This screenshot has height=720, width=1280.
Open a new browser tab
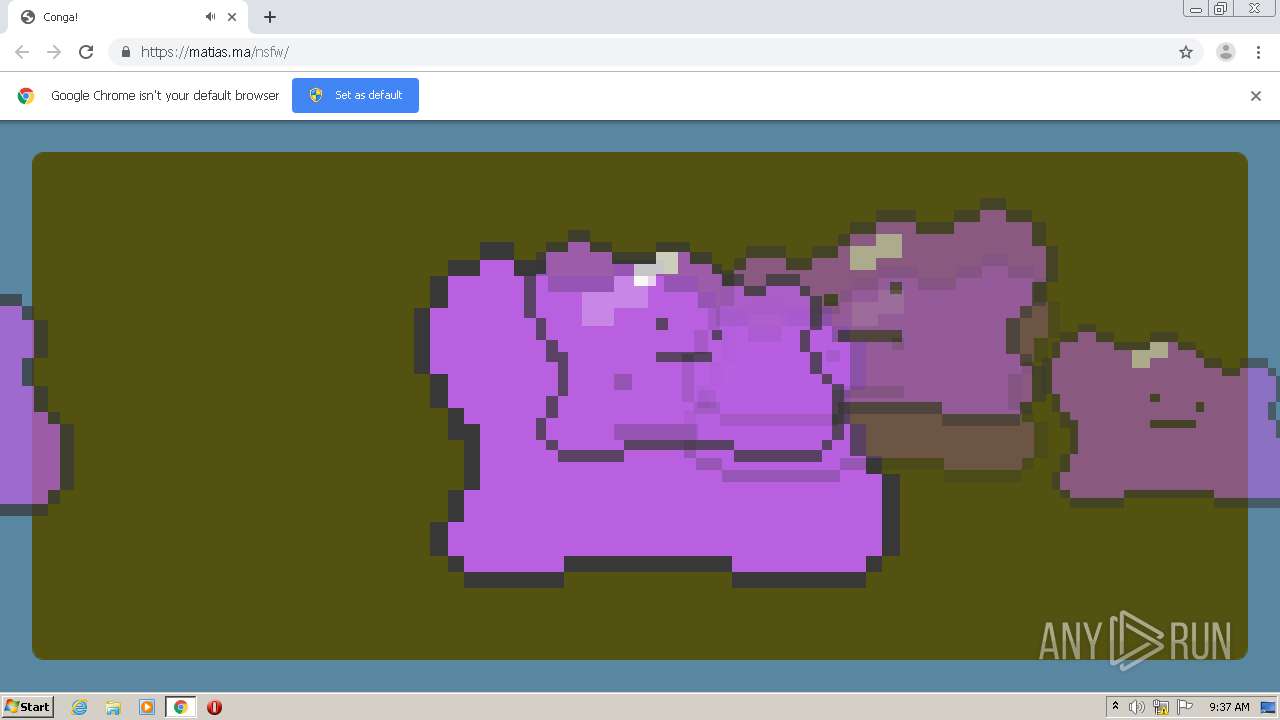pos(270,17)
